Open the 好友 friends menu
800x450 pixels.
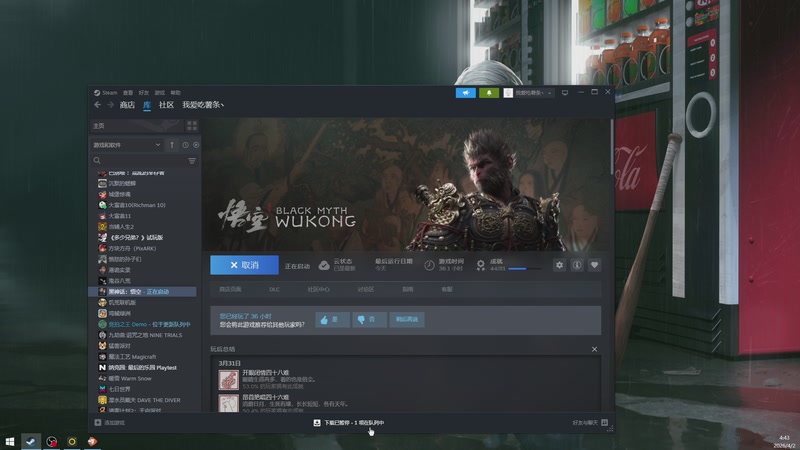coord(144,92)
